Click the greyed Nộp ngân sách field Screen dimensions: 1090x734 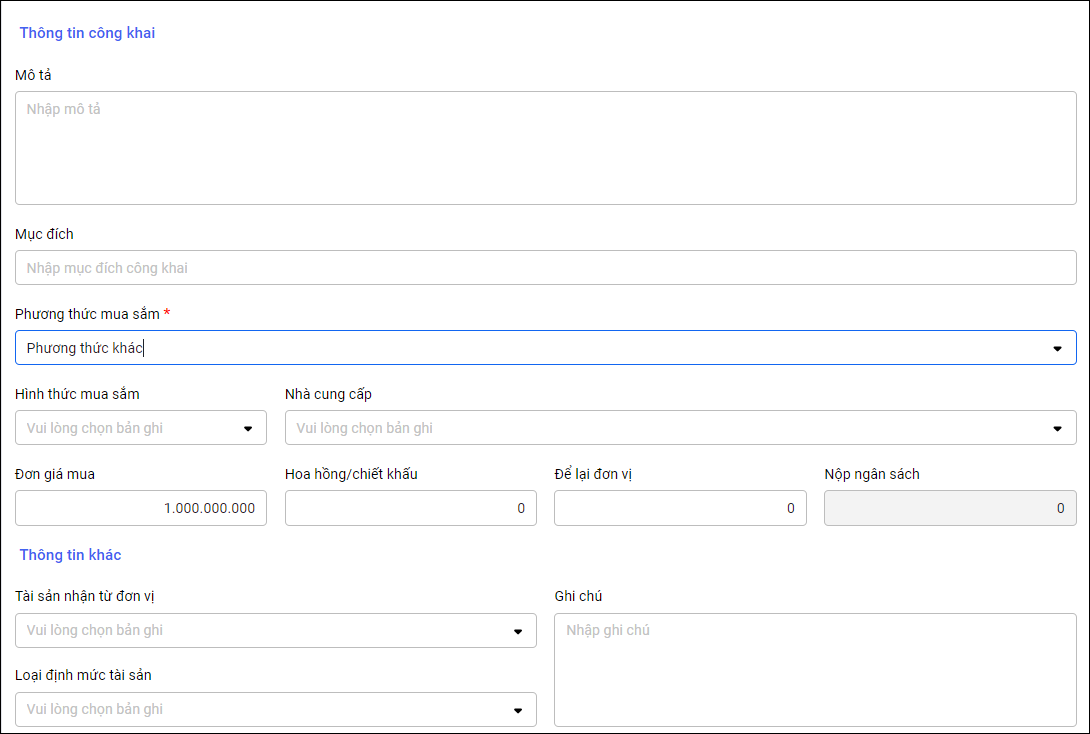coord(949,508)
